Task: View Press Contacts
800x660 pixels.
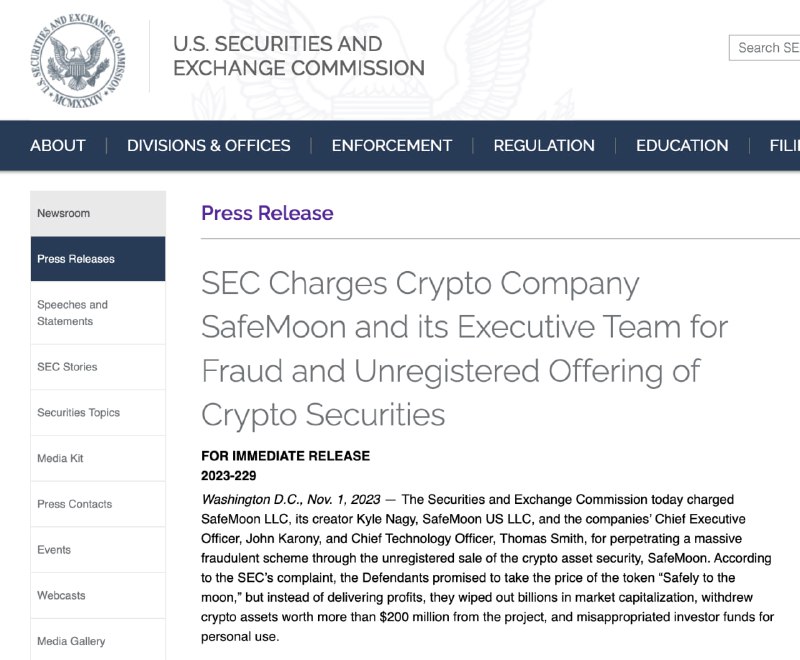Action: pos(98,504)
